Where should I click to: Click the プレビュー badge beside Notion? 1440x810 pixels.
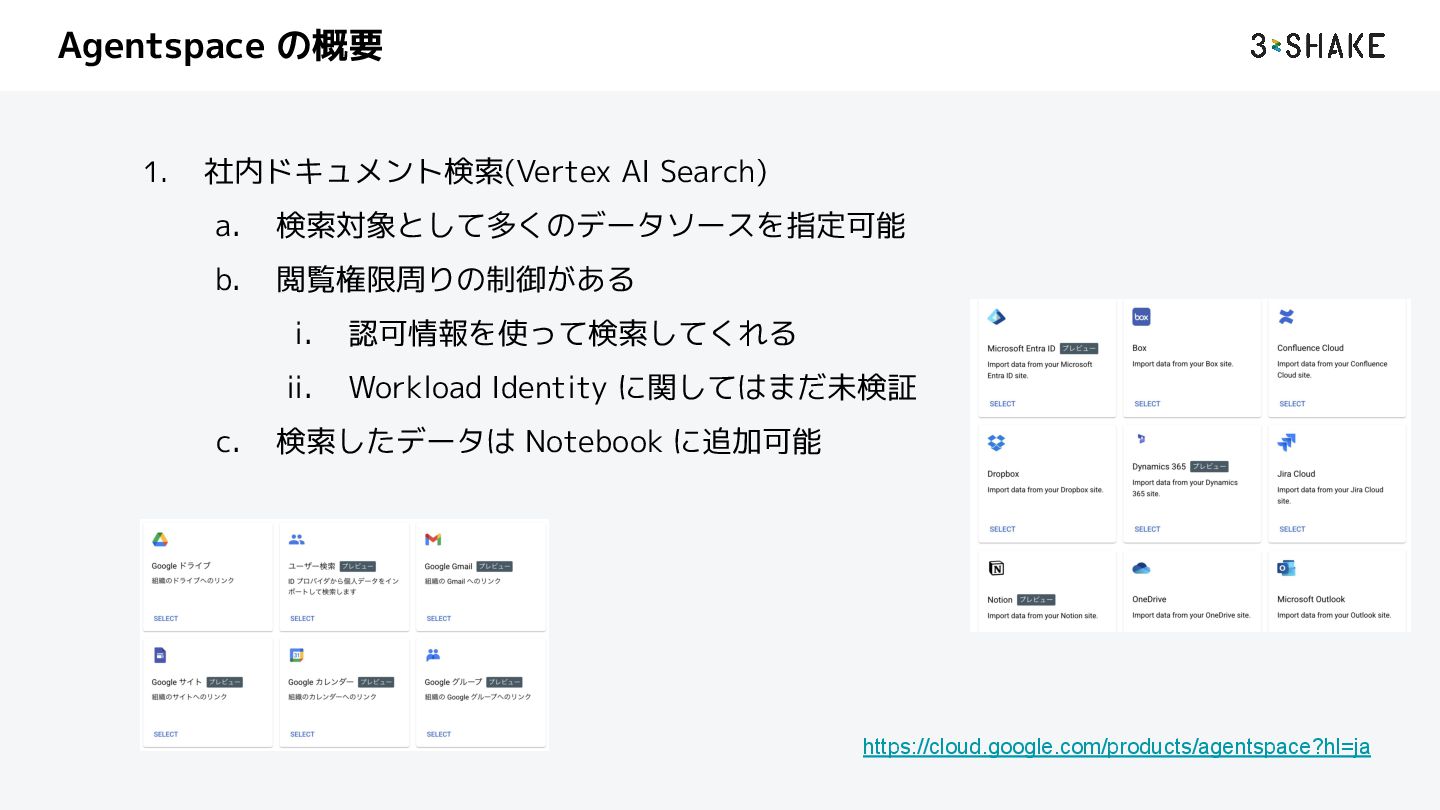(x=1036, y=600)
